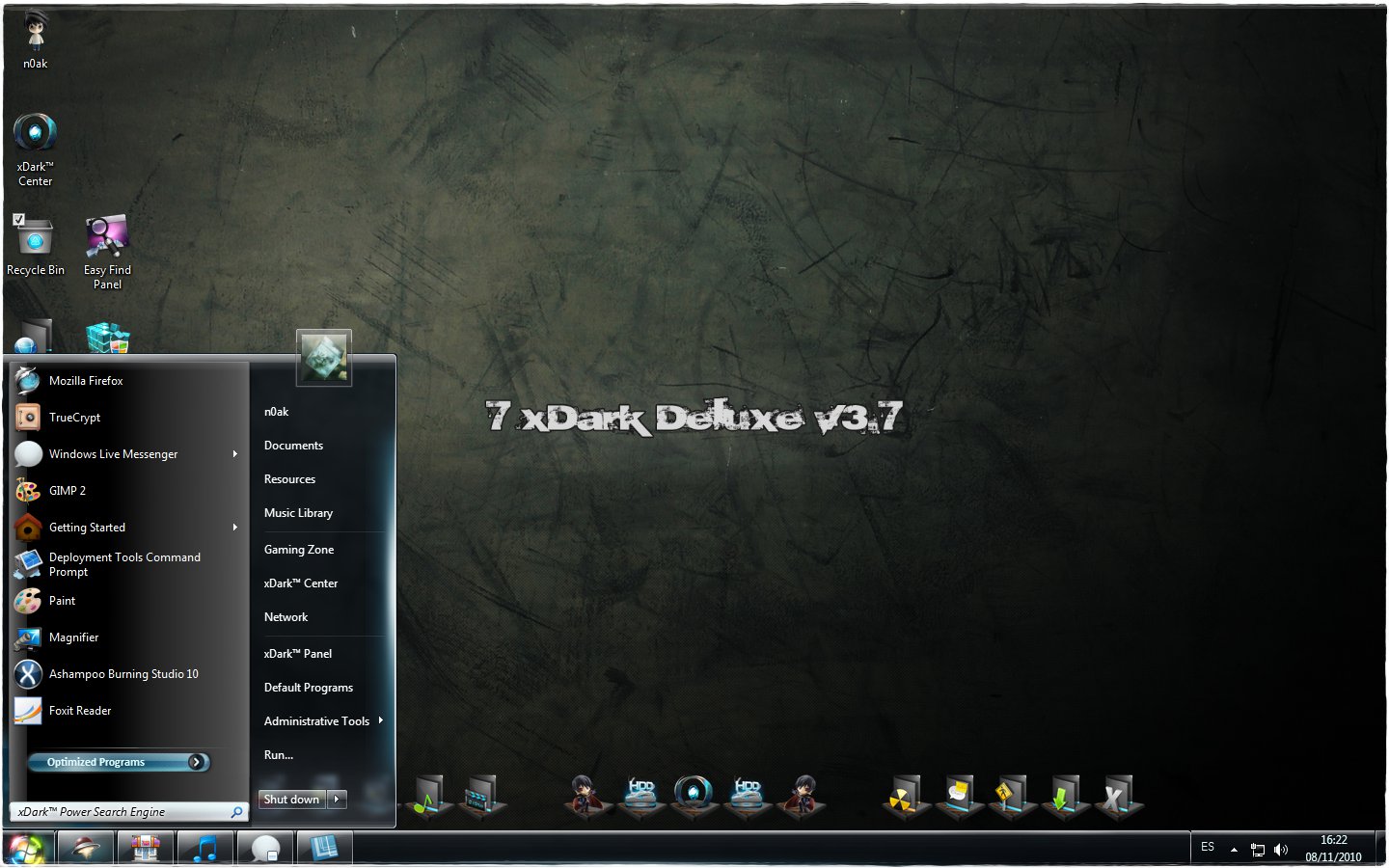Viewport: 1389px width, 868px height.
Task: Expand the Administrative Tools submenu
Action: (x=379, y=720)
